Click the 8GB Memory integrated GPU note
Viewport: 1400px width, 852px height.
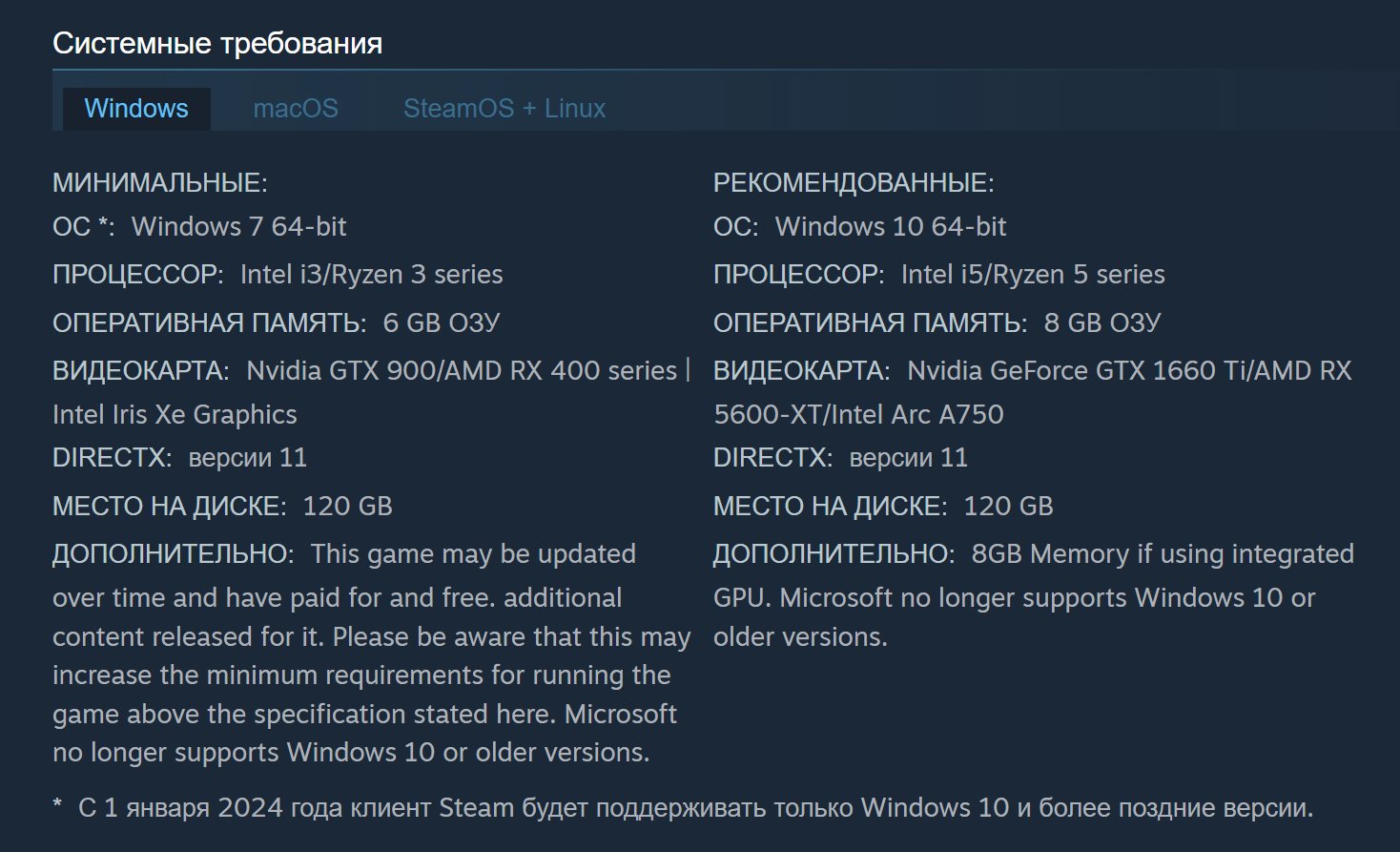pyautogui.click(x=1034, y=595)
